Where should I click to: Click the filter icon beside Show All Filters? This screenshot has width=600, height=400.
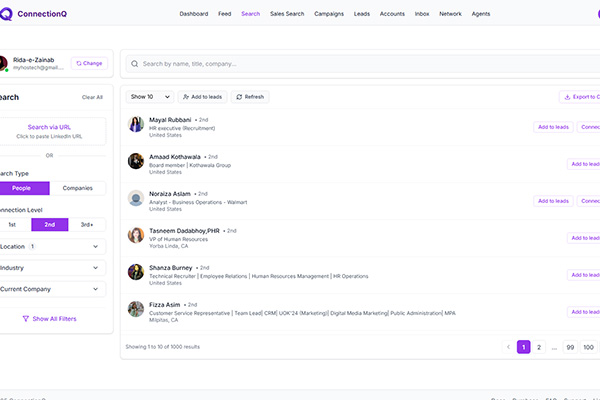[x=25, y=319]
